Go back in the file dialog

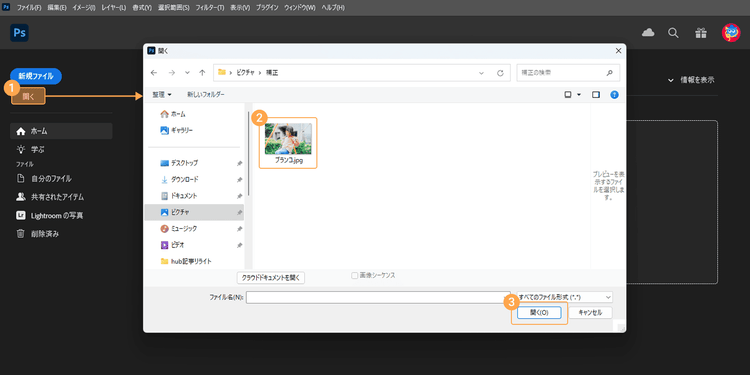[154, 73]
